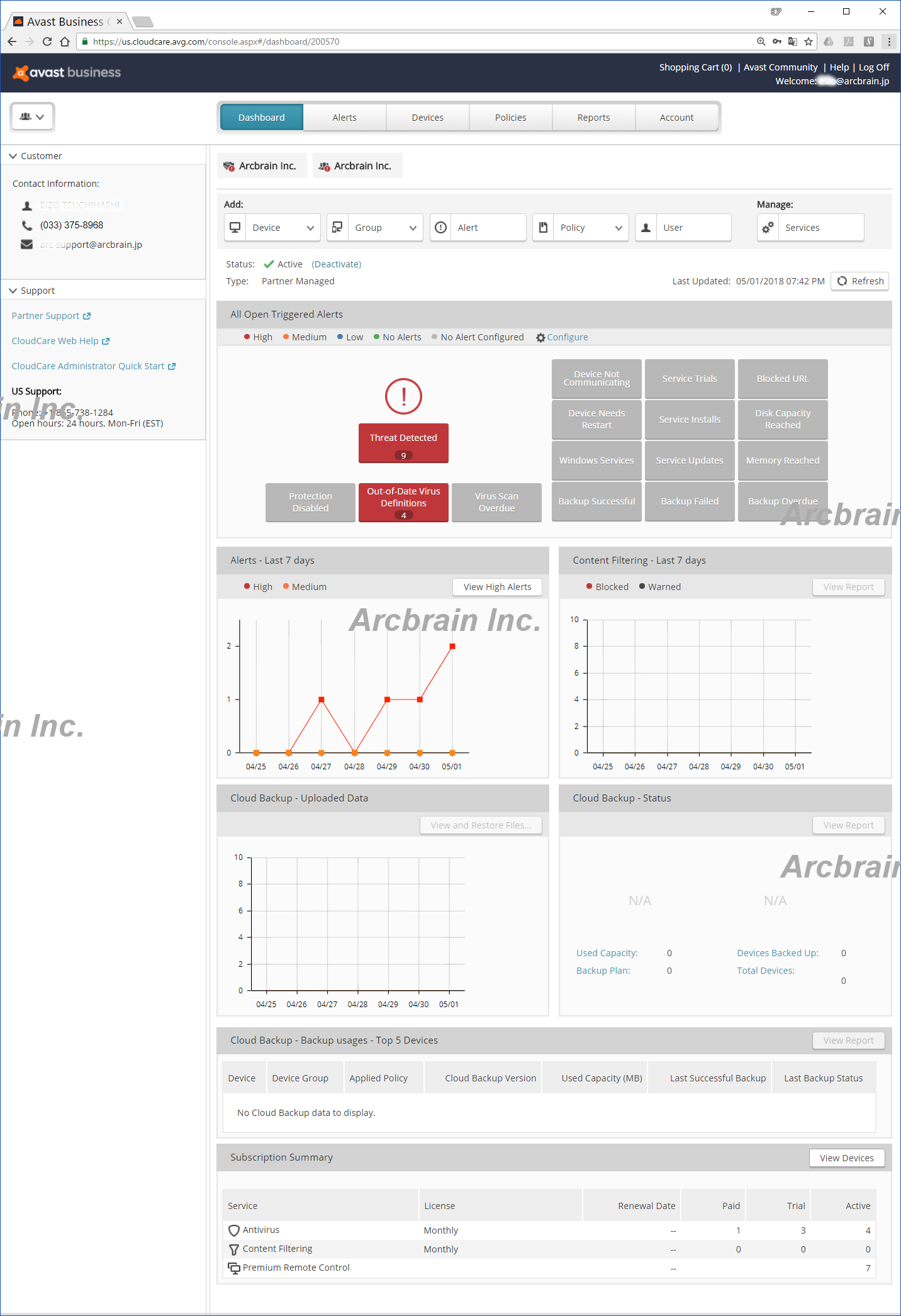The image size is (901, 1316).
Task: Switch to the Policies tab
Action: [511, 118]
